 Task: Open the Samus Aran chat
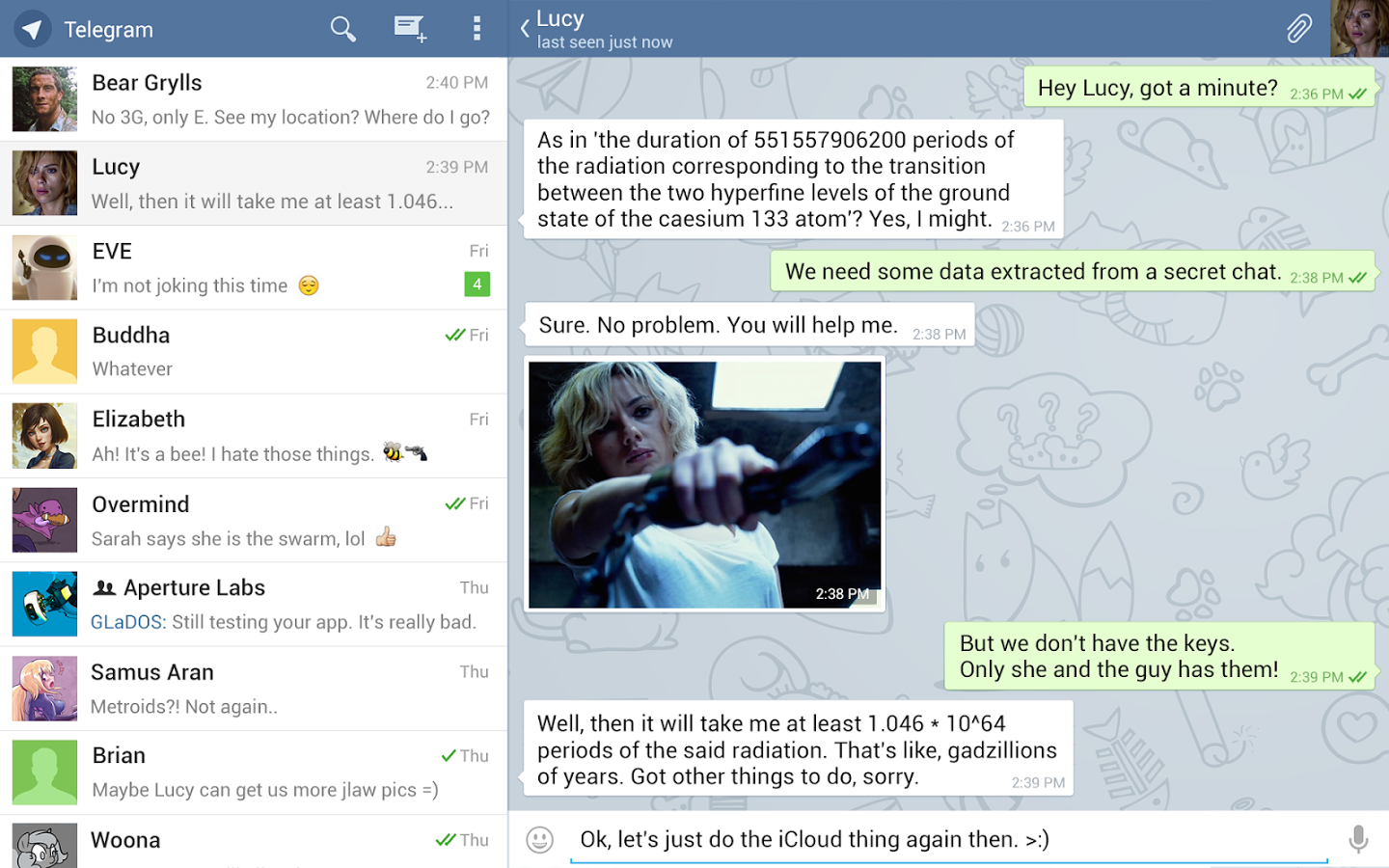click(254, 689)
